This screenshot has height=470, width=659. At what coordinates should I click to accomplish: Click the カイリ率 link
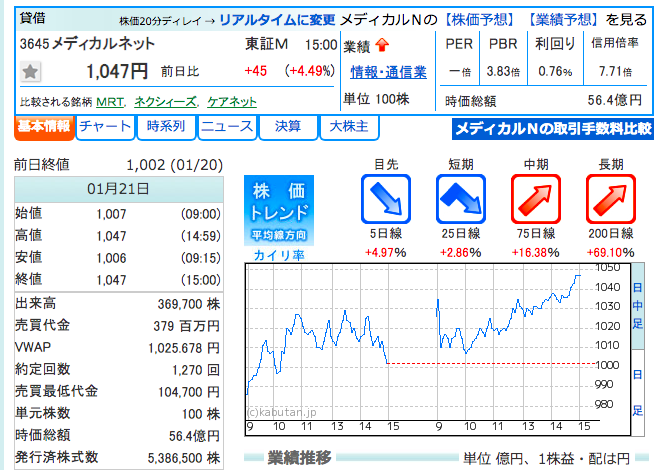point(279,255)
